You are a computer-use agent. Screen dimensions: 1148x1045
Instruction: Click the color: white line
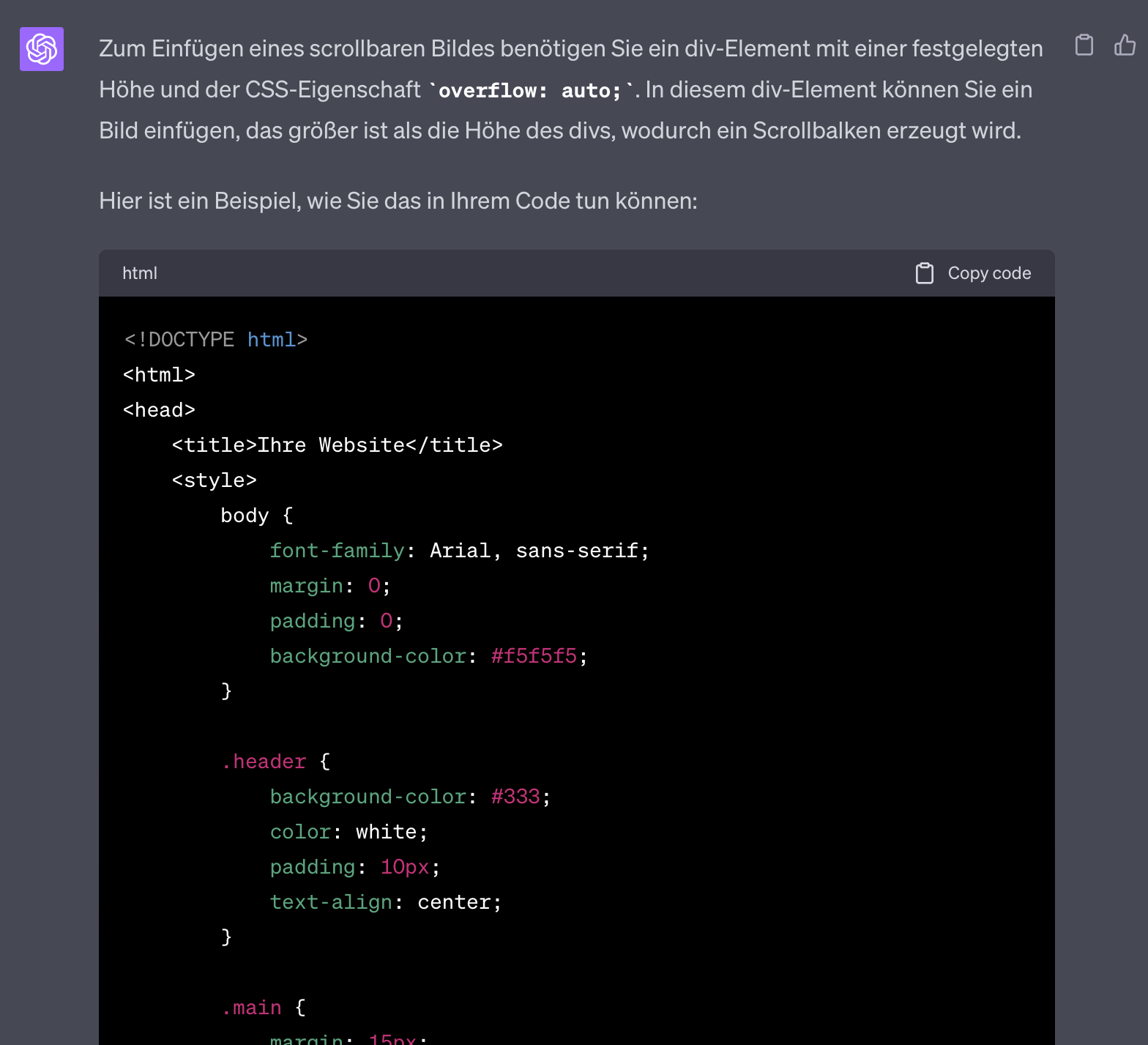(x=349, y=832)
